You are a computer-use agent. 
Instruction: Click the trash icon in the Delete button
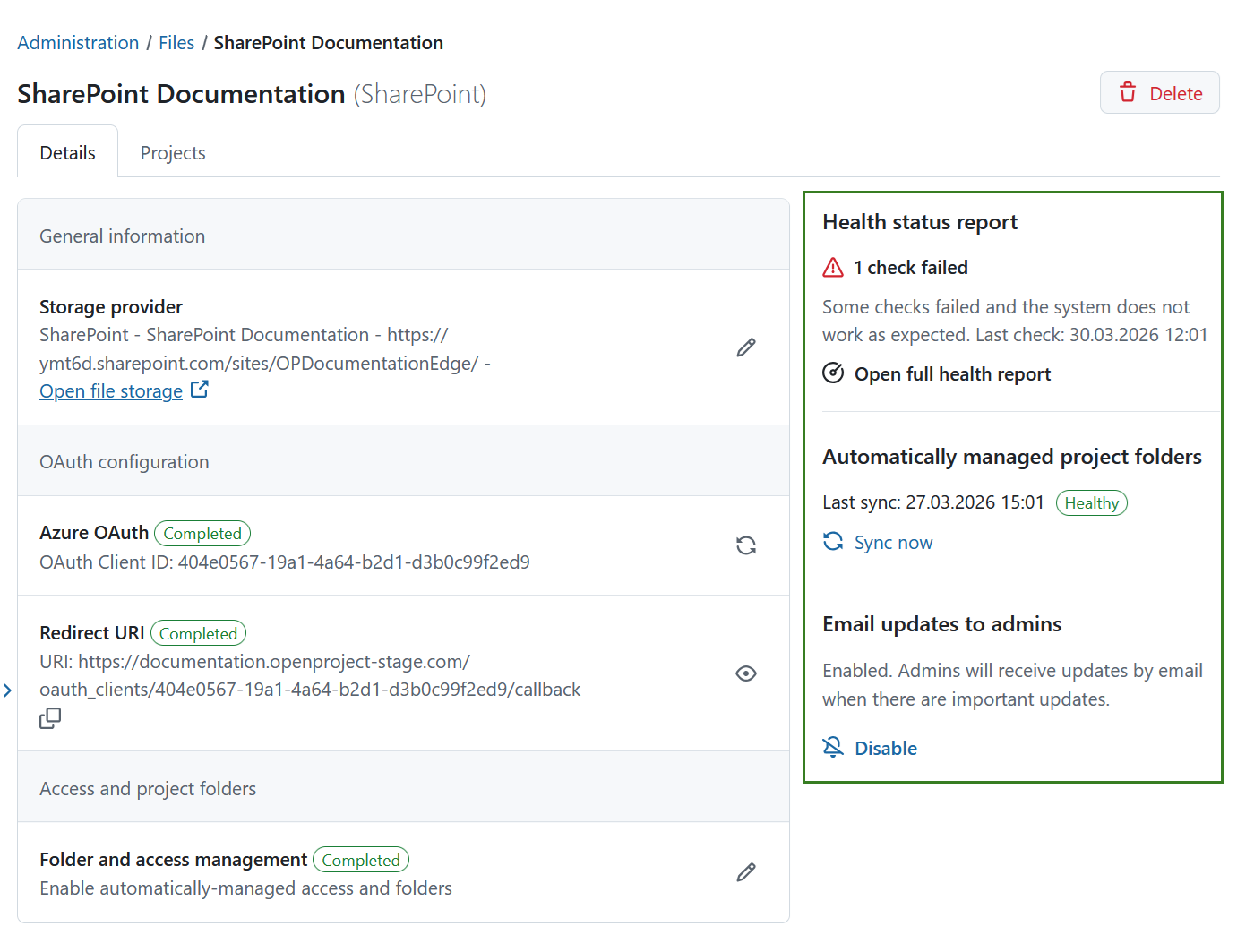(1128, 92)
